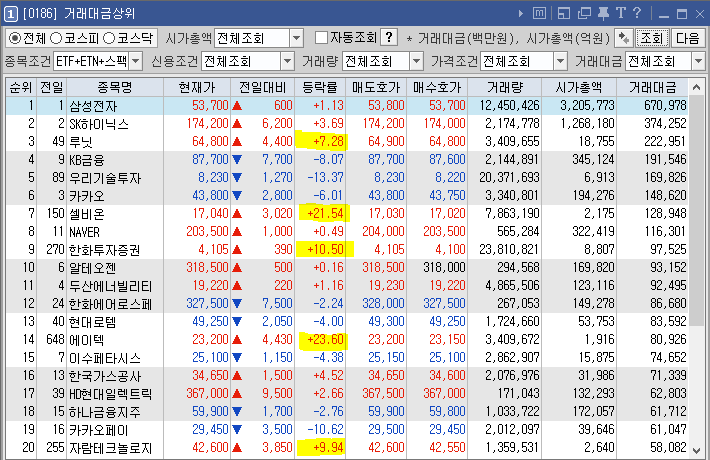This screenshot has width=710, height=460.
Task: Select the 코스닥 radio button
Action: click(x=128, y=38)
